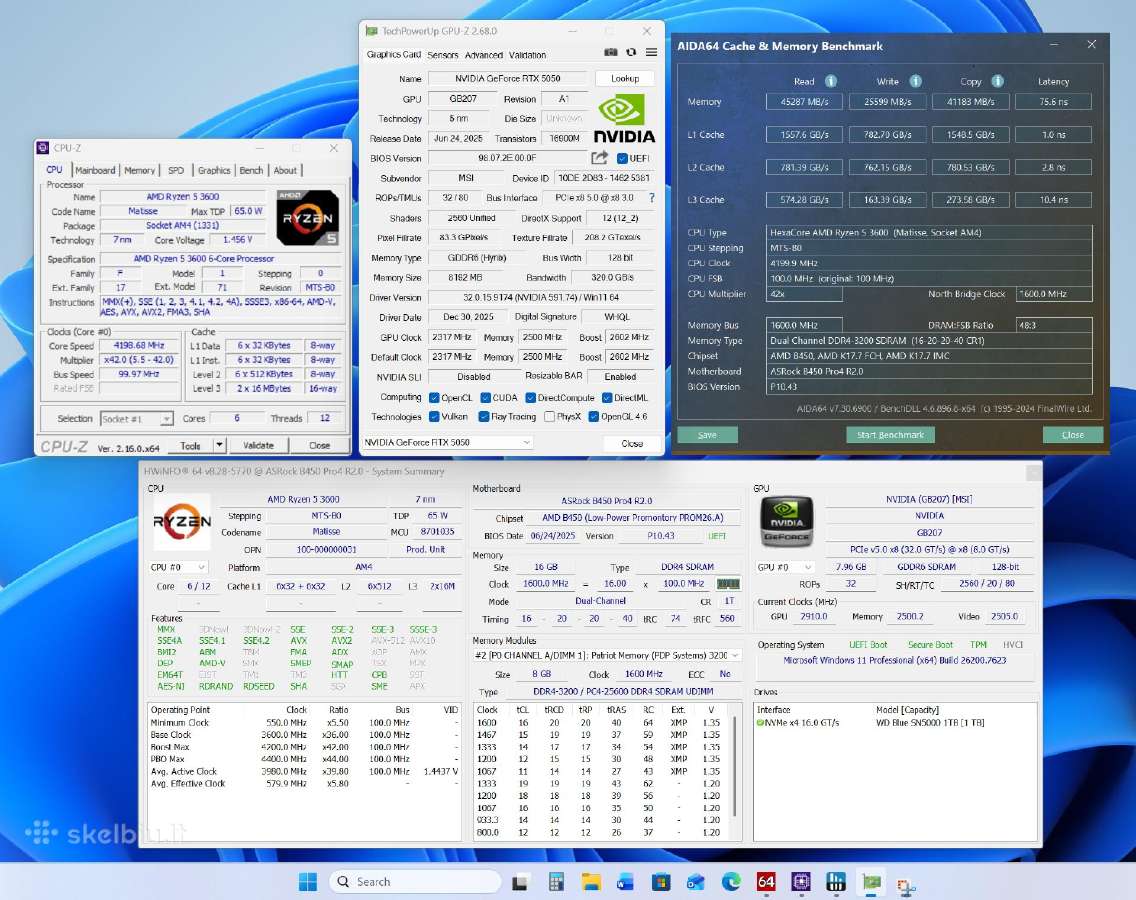Open the Bench tab in CPU-Z
Image resolution: width=1136 pixels, height=900 pixels.
tap(251, 170)
